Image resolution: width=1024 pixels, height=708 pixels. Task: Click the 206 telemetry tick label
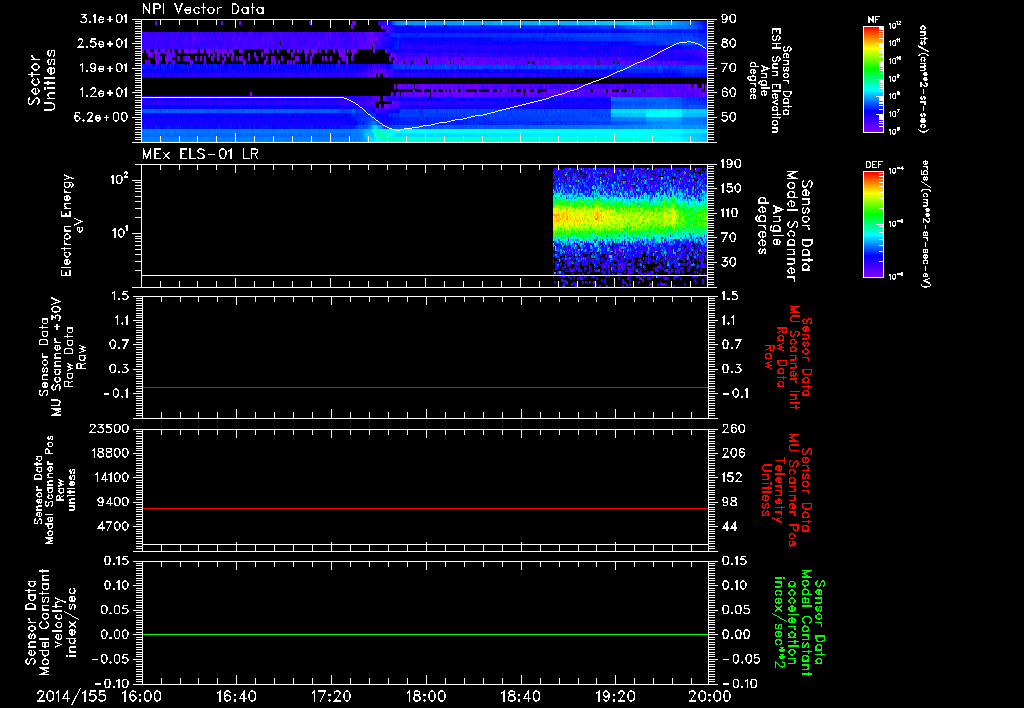pyautogui.click(x=733, y=453)
